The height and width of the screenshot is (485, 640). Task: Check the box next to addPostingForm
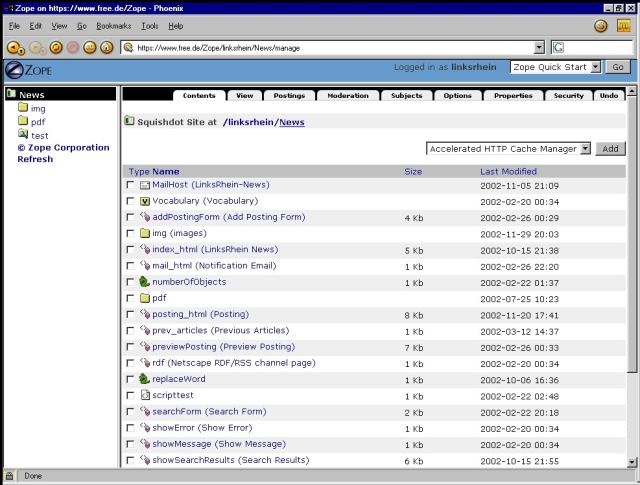(x=131, y=218)
